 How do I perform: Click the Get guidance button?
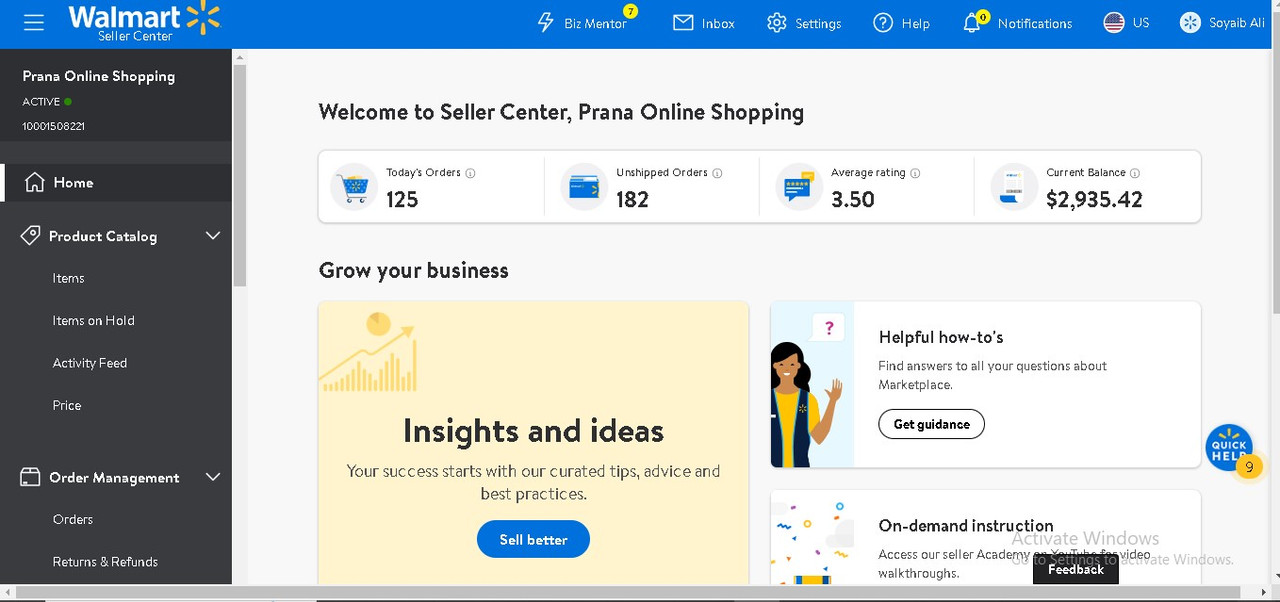931,424
